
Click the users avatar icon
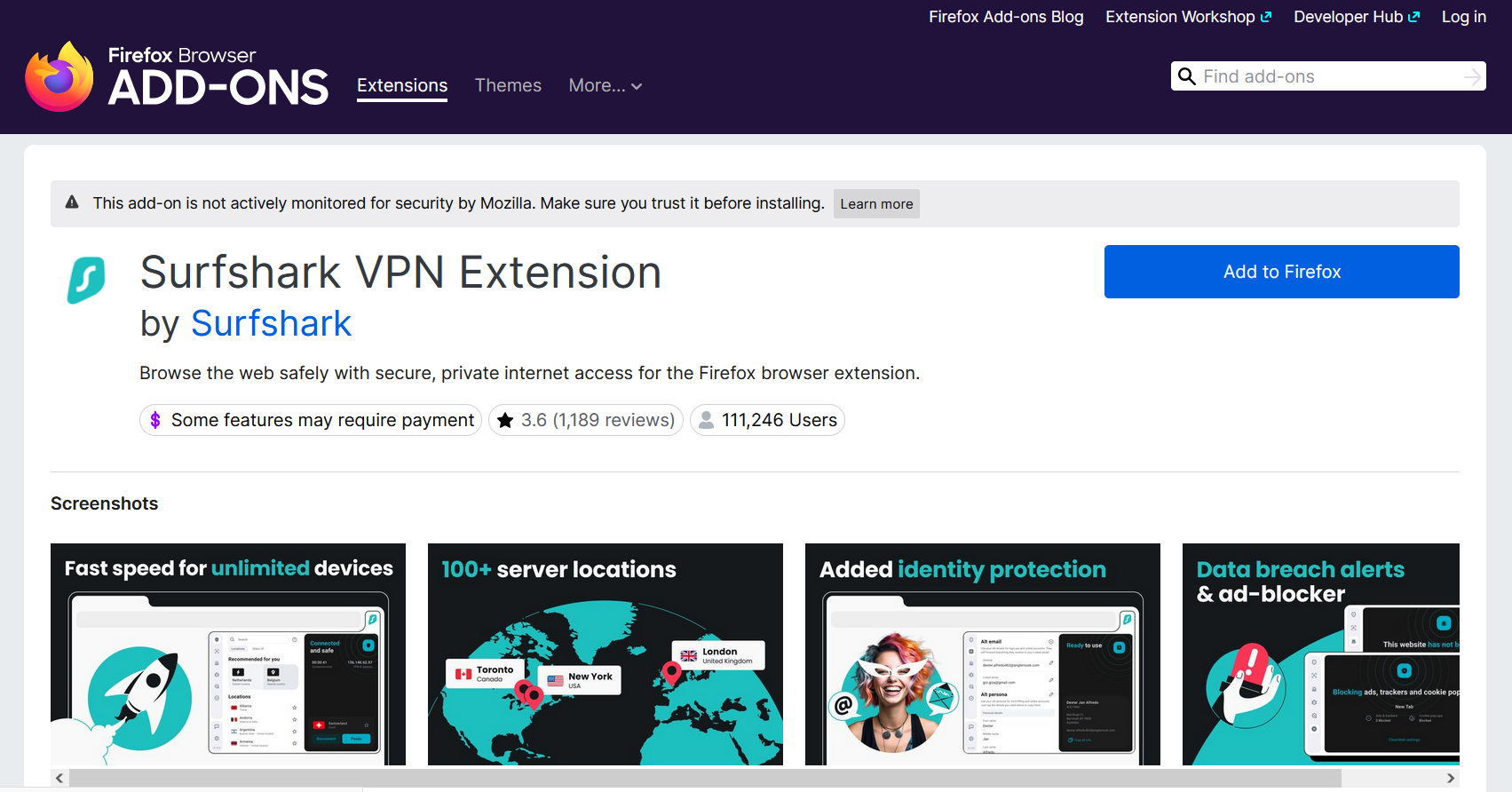point(706,420)
